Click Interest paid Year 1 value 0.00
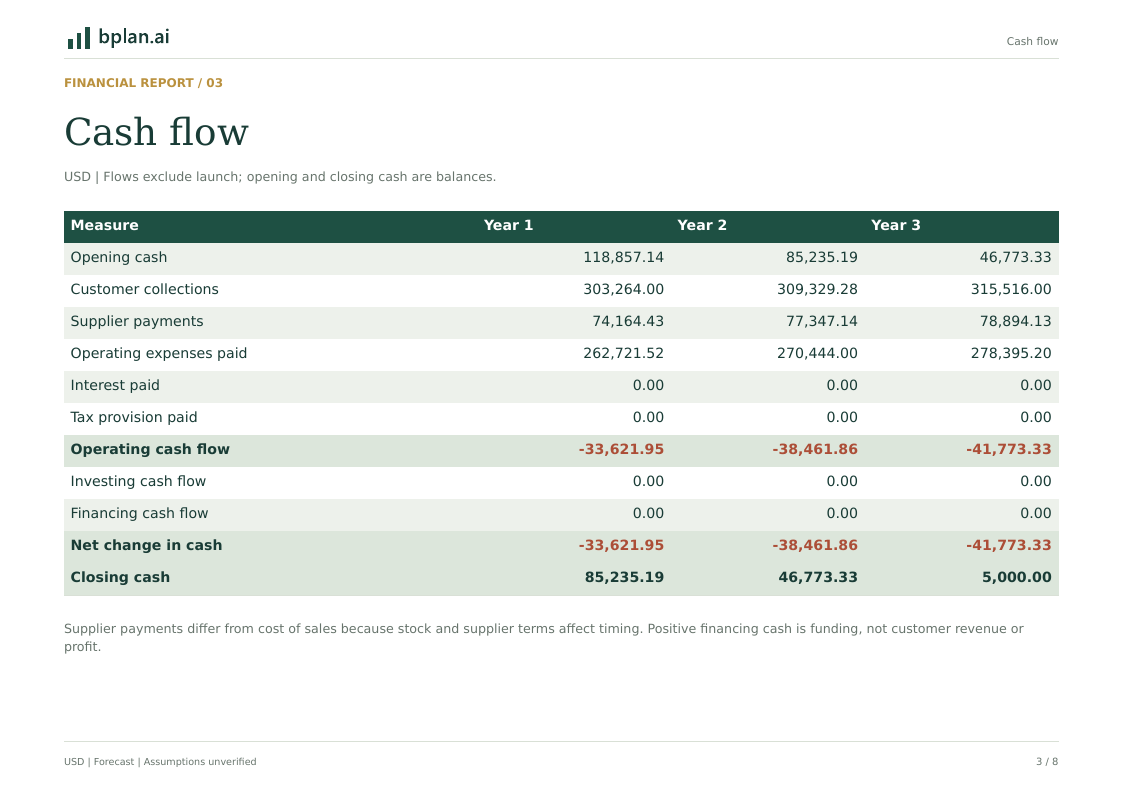Screen dimensions: 1123x794 pyautogui.click(x=648, y=386)
